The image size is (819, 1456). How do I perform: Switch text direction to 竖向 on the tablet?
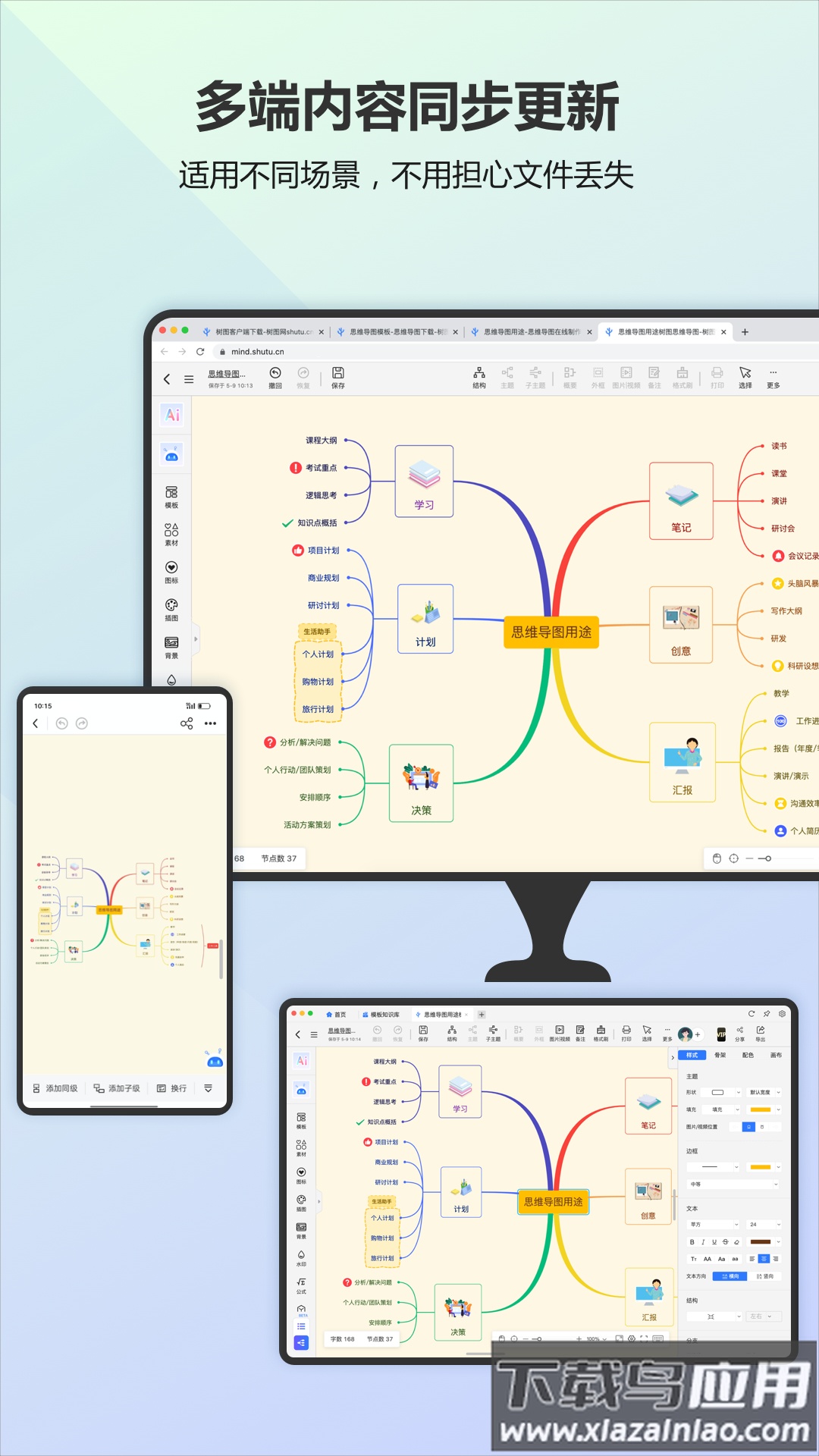pyautogui.click(x=765, y=1276)
